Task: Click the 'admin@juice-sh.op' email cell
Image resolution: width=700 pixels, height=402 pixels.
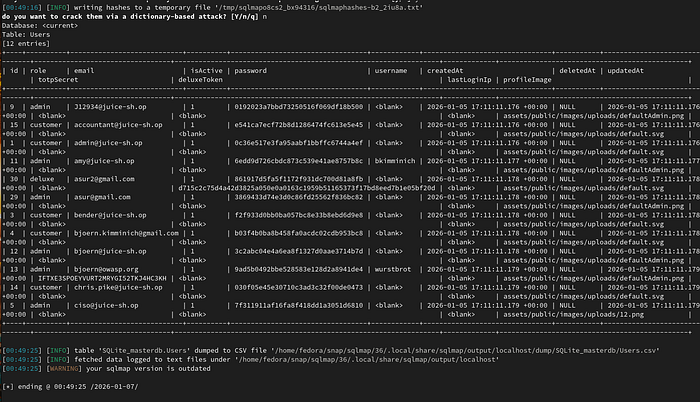Action: [x=108, y=143]
